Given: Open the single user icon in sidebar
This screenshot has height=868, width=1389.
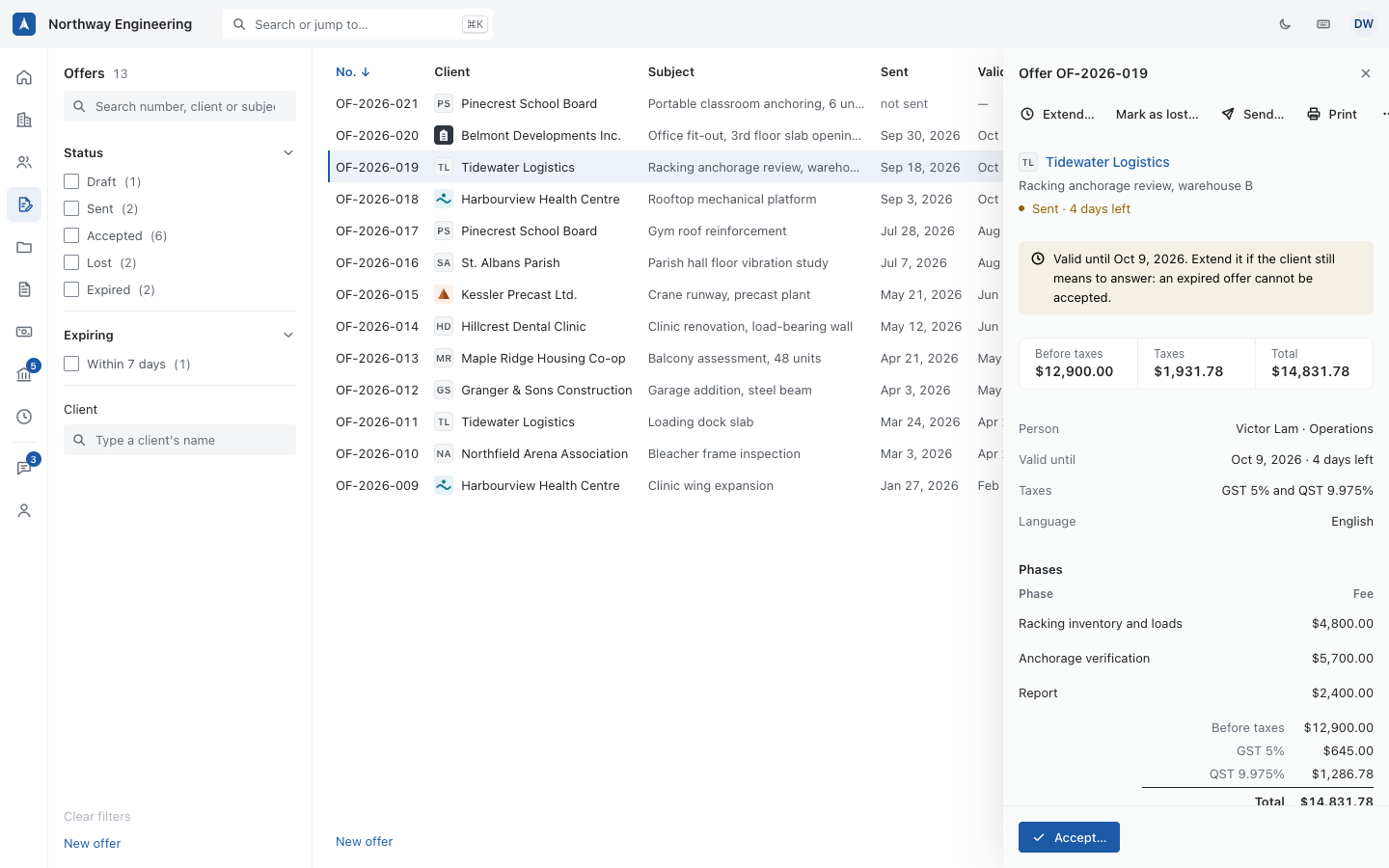Looking at the screenshot, I should [x=24, y=510].
